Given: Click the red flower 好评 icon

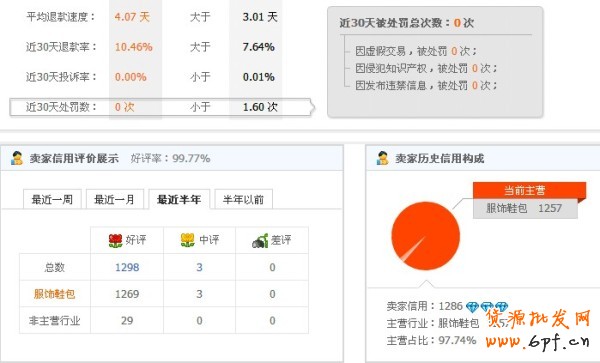Looking at the screenshot, I should coord(115,241).
